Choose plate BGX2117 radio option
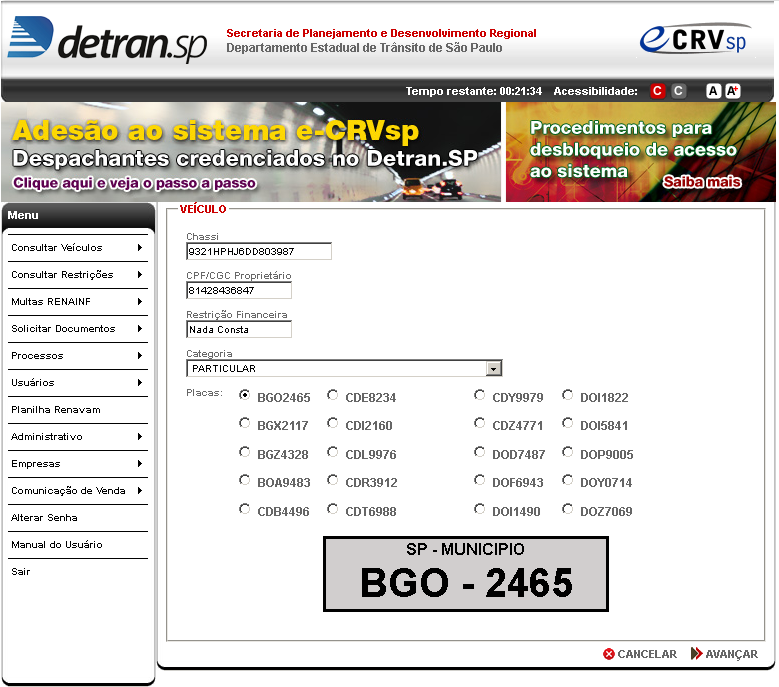Screen dimensions: 779x687 coord(244,423)
